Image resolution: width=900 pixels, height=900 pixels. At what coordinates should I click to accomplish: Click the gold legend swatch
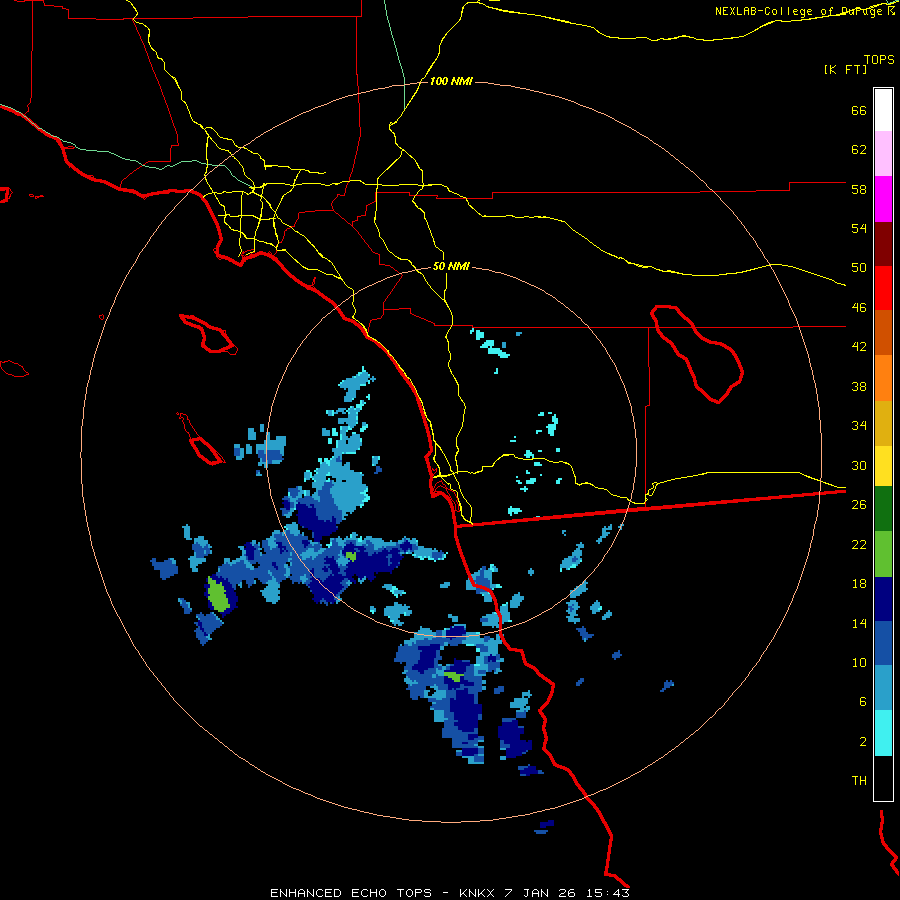click(883, 423)
